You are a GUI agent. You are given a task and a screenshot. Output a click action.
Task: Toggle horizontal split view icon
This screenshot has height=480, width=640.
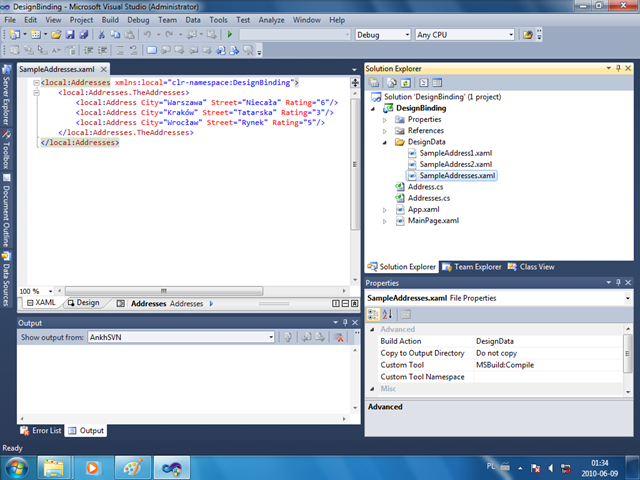point(345,303)
